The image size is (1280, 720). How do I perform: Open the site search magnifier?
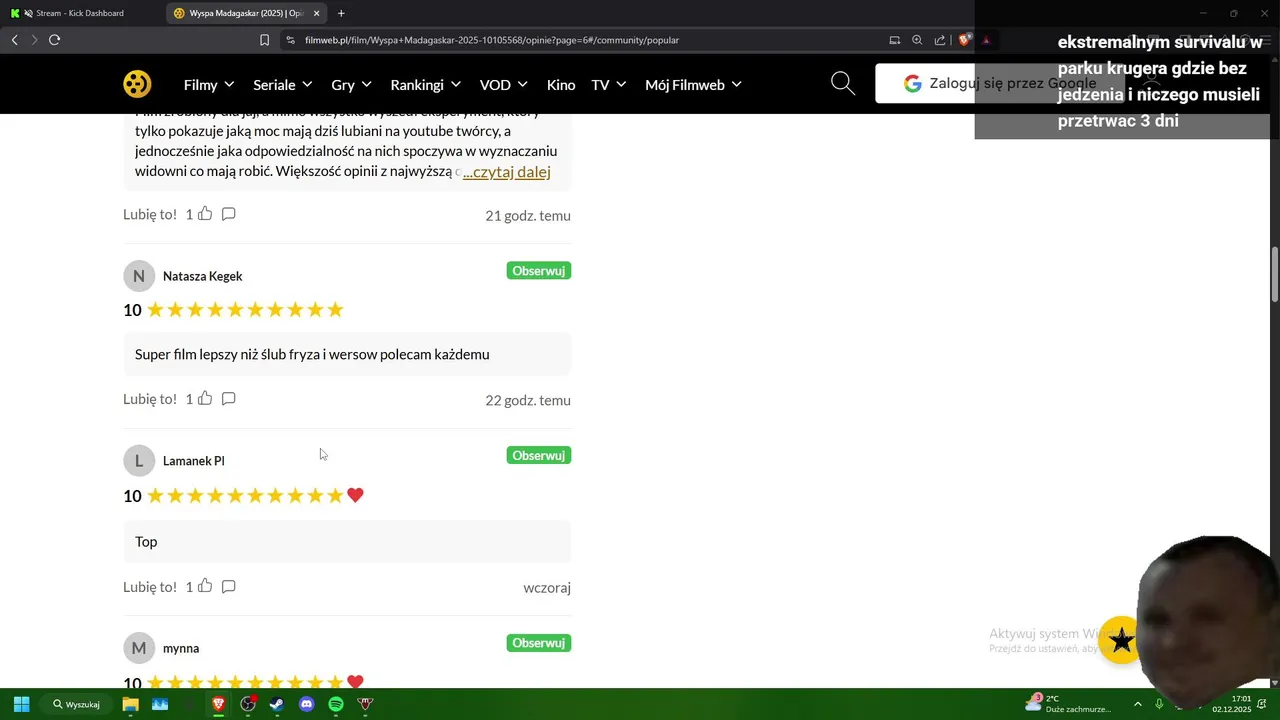843,84
